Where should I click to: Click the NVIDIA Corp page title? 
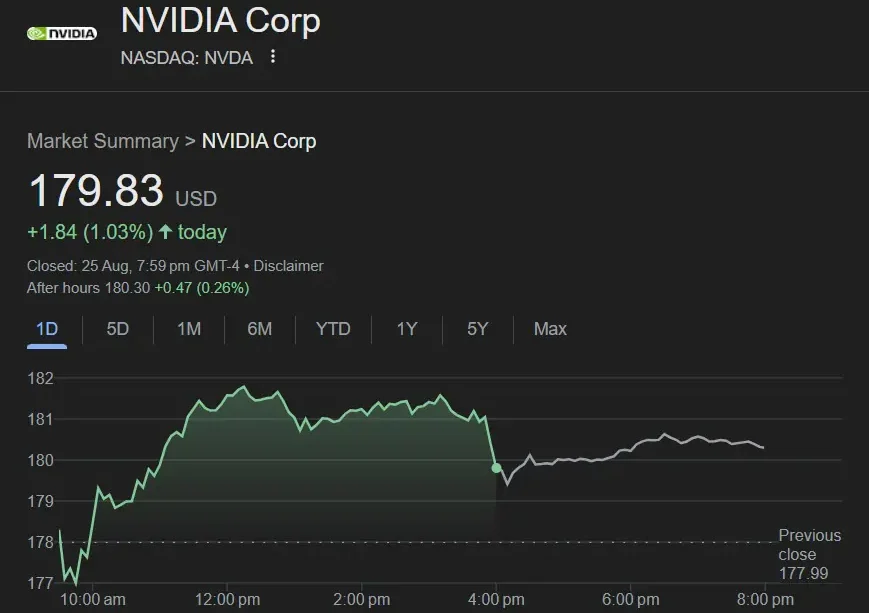pos(220,20)
